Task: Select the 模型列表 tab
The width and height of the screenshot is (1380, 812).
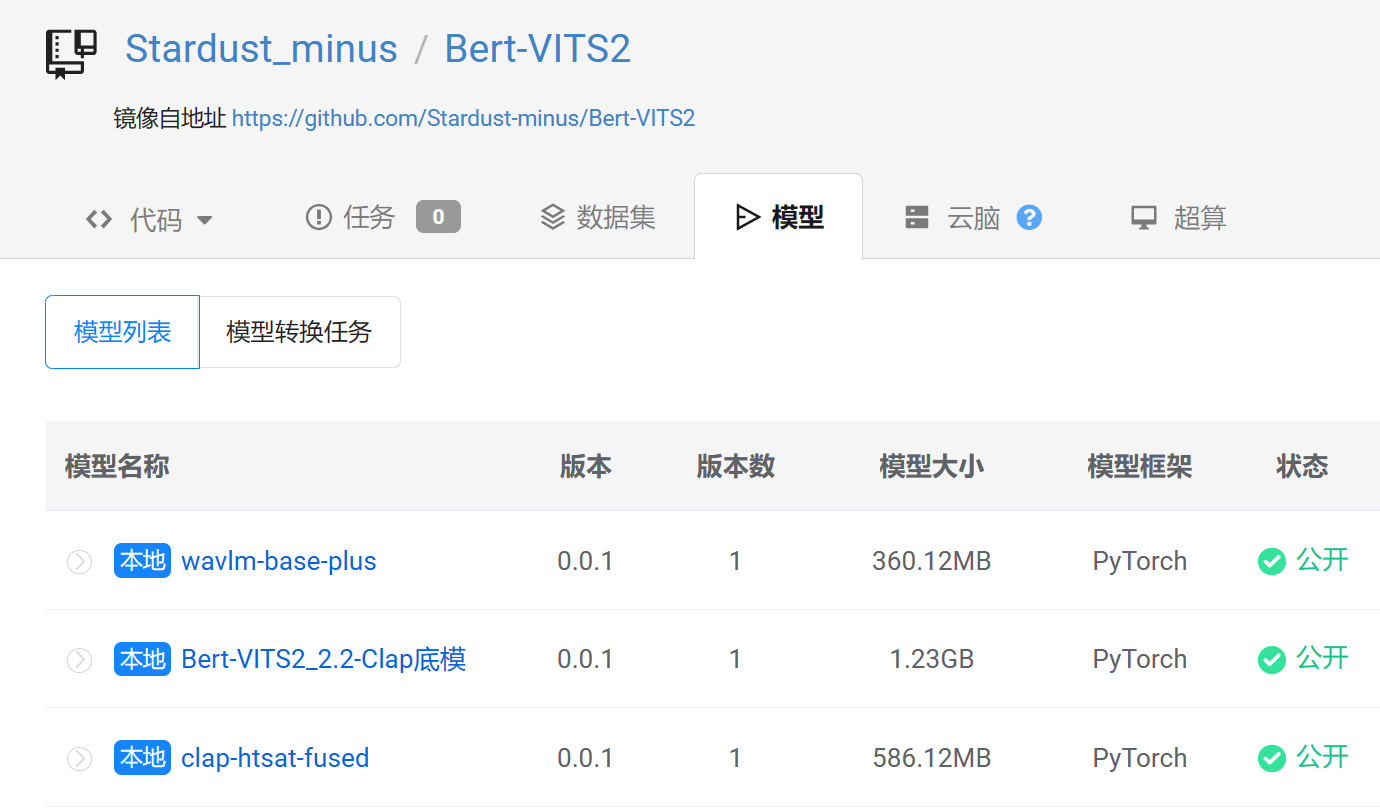Action: coord(122,331)
